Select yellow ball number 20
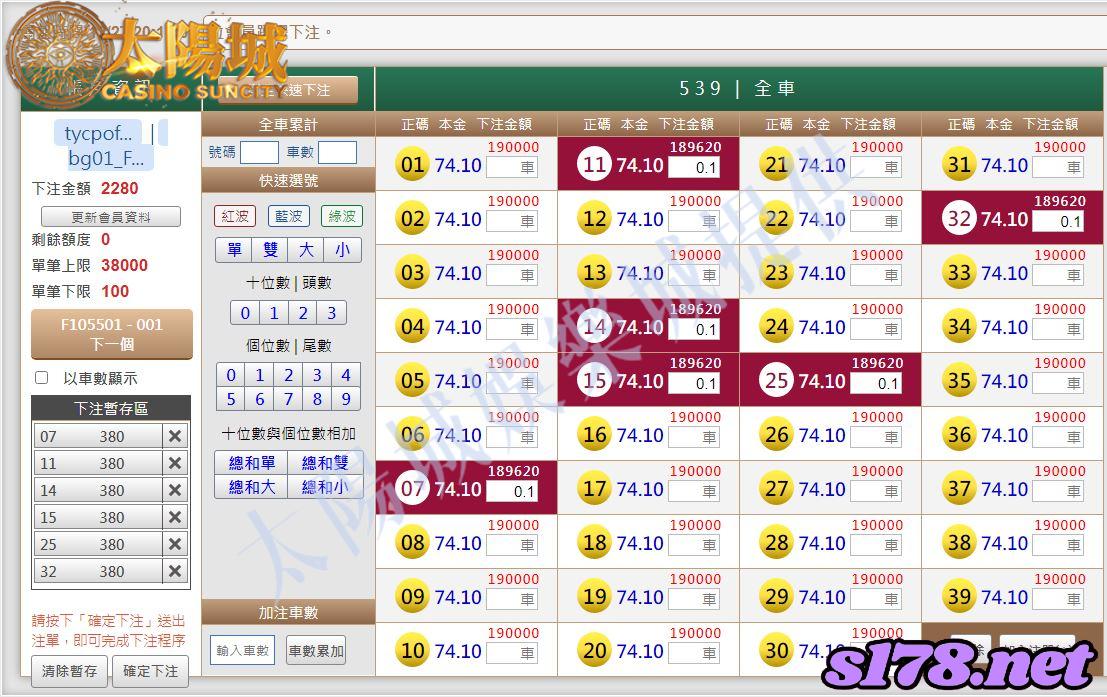The image size is (1107, 697). tap(594, 651)
